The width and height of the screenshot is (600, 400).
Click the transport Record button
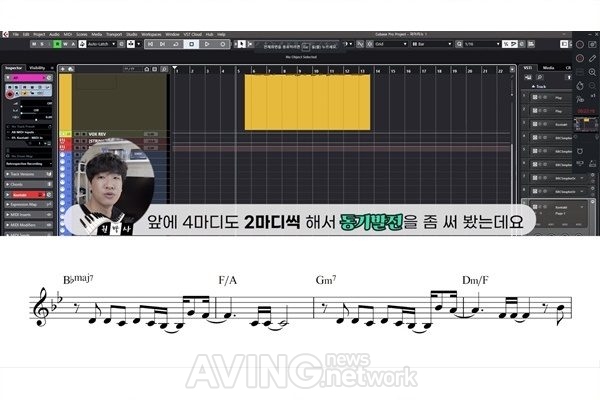coord(223,44)
